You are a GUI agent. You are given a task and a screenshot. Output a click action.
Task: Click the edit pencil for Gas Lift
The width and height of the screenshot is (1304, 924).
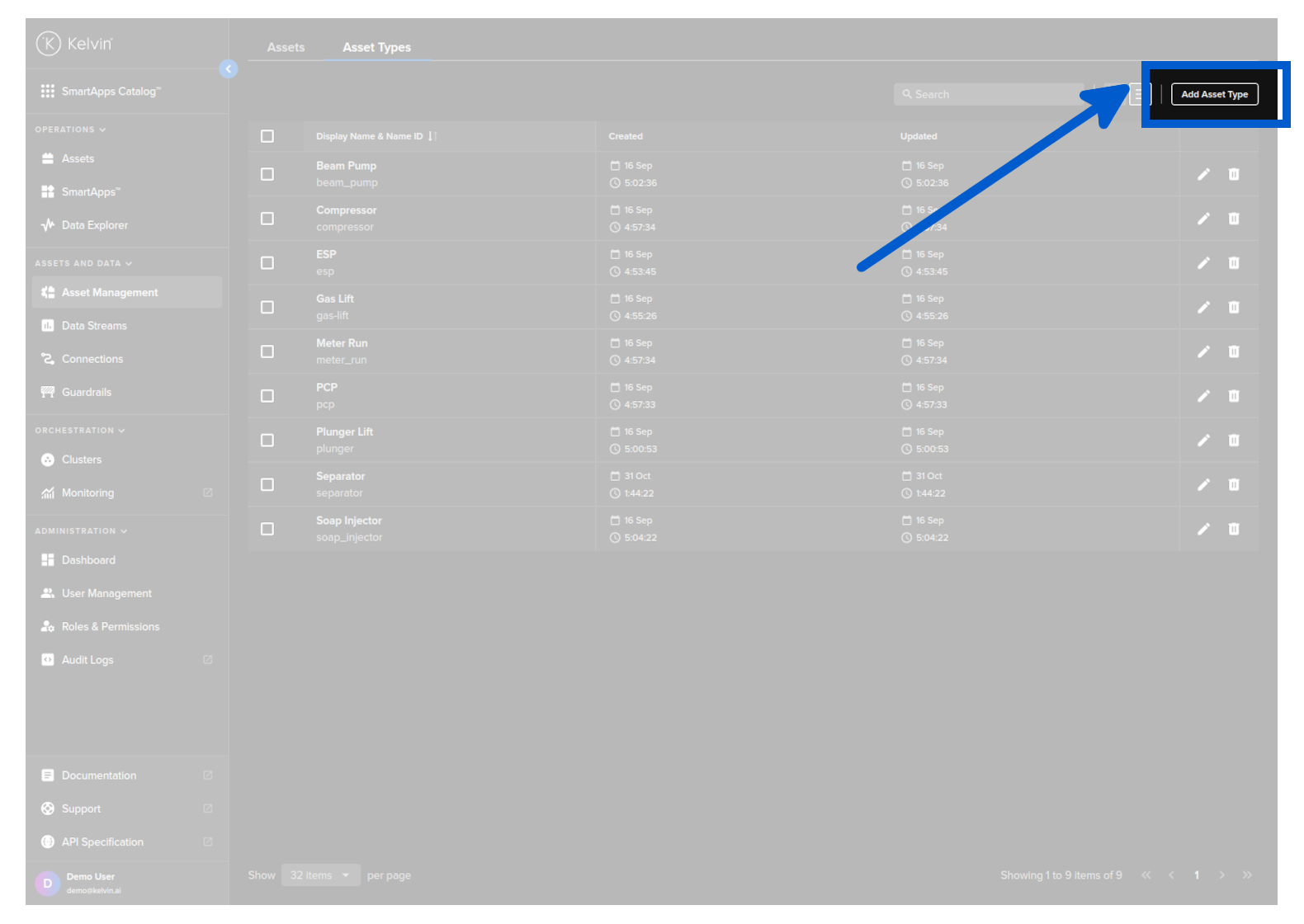coord(1203,307)
